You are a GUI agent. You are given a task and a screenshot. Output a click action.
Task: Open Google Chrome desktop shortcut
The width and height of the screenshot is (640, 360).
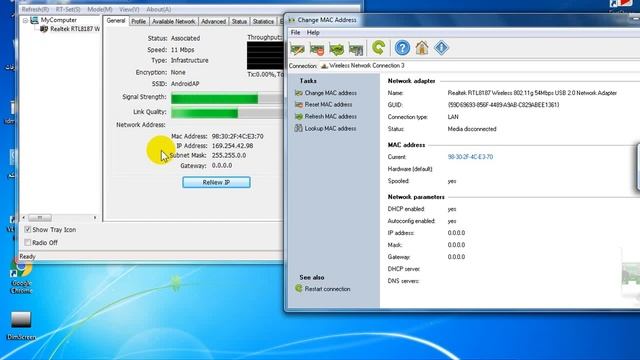click(x=21, y=276)
